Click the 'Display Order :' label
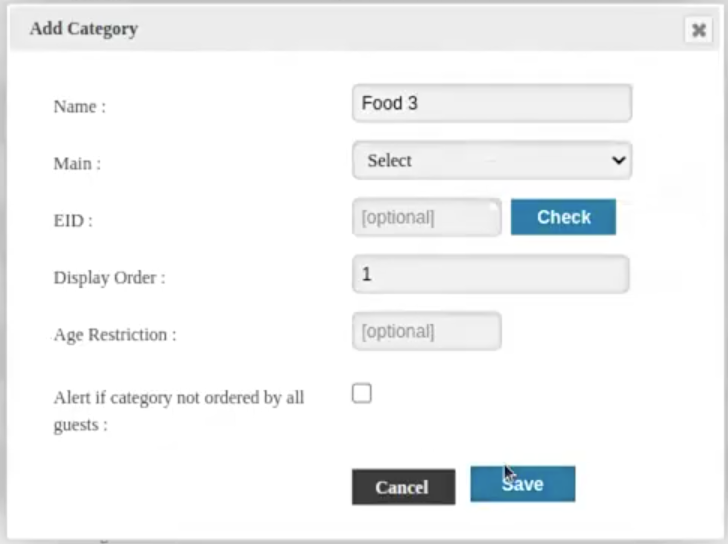 (110, 277)
